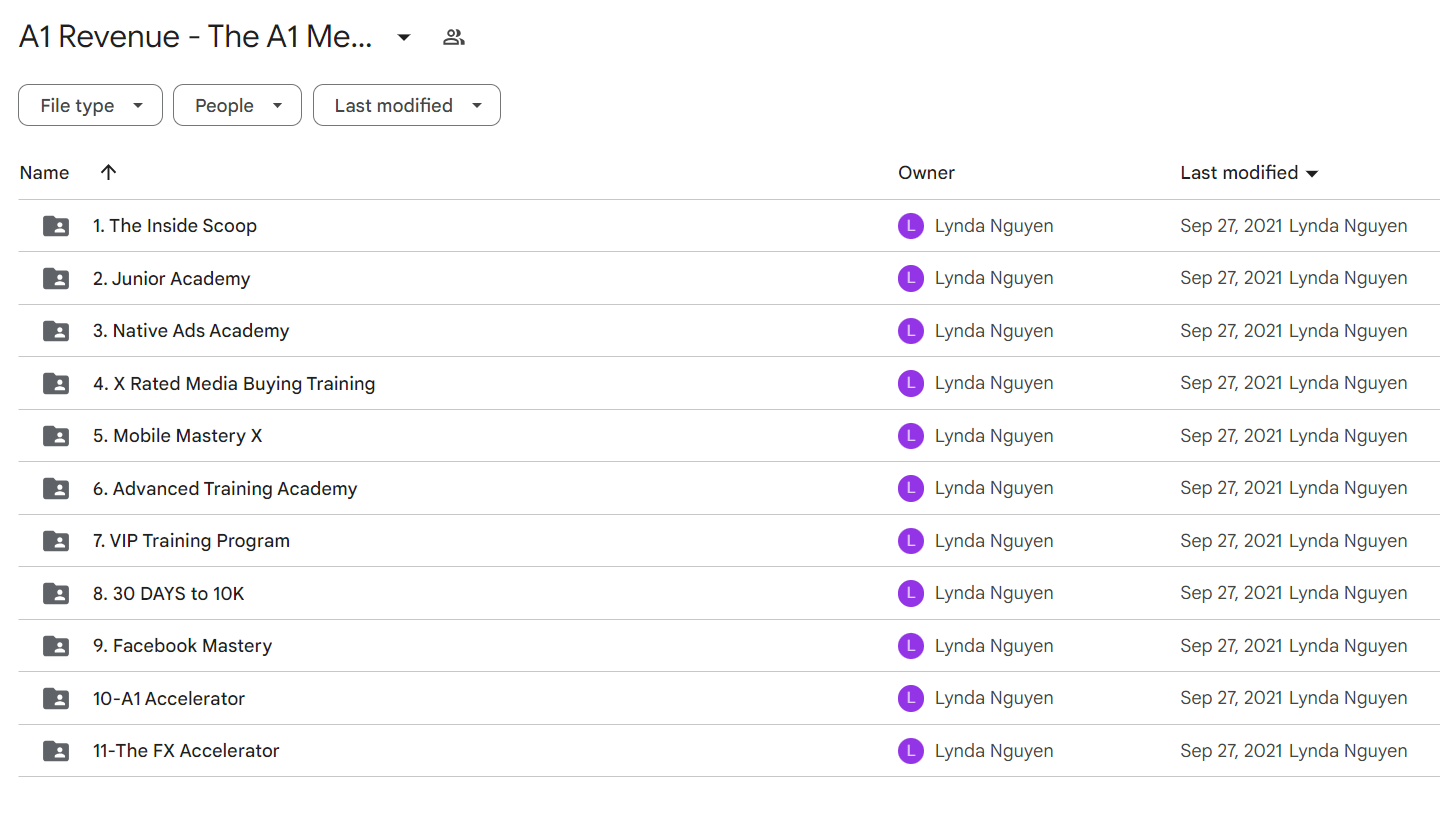
Task: Click the shared folder icon for Mobile Mastery X
Action: tap(56, 436)
